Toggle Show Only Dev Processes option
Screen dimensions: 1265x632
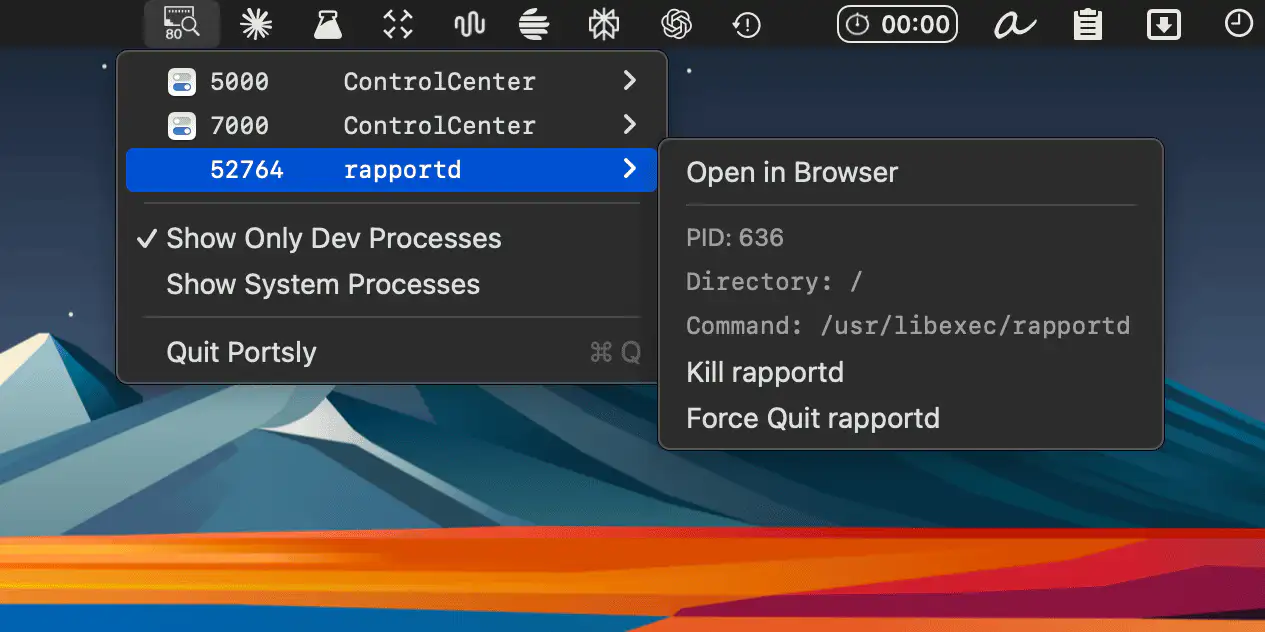[333, 239]
